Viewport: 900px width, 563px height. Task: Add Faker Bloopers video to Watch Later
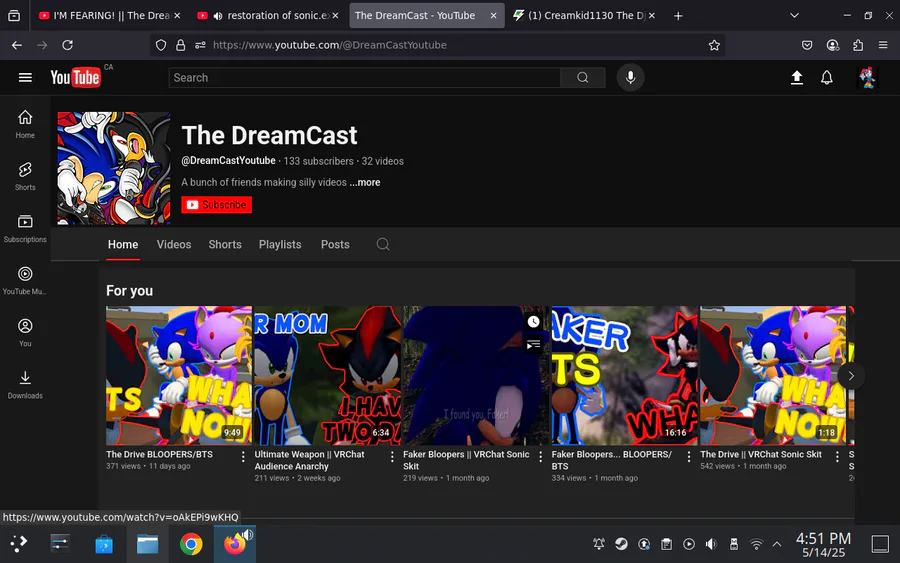[x=533, y=321]
